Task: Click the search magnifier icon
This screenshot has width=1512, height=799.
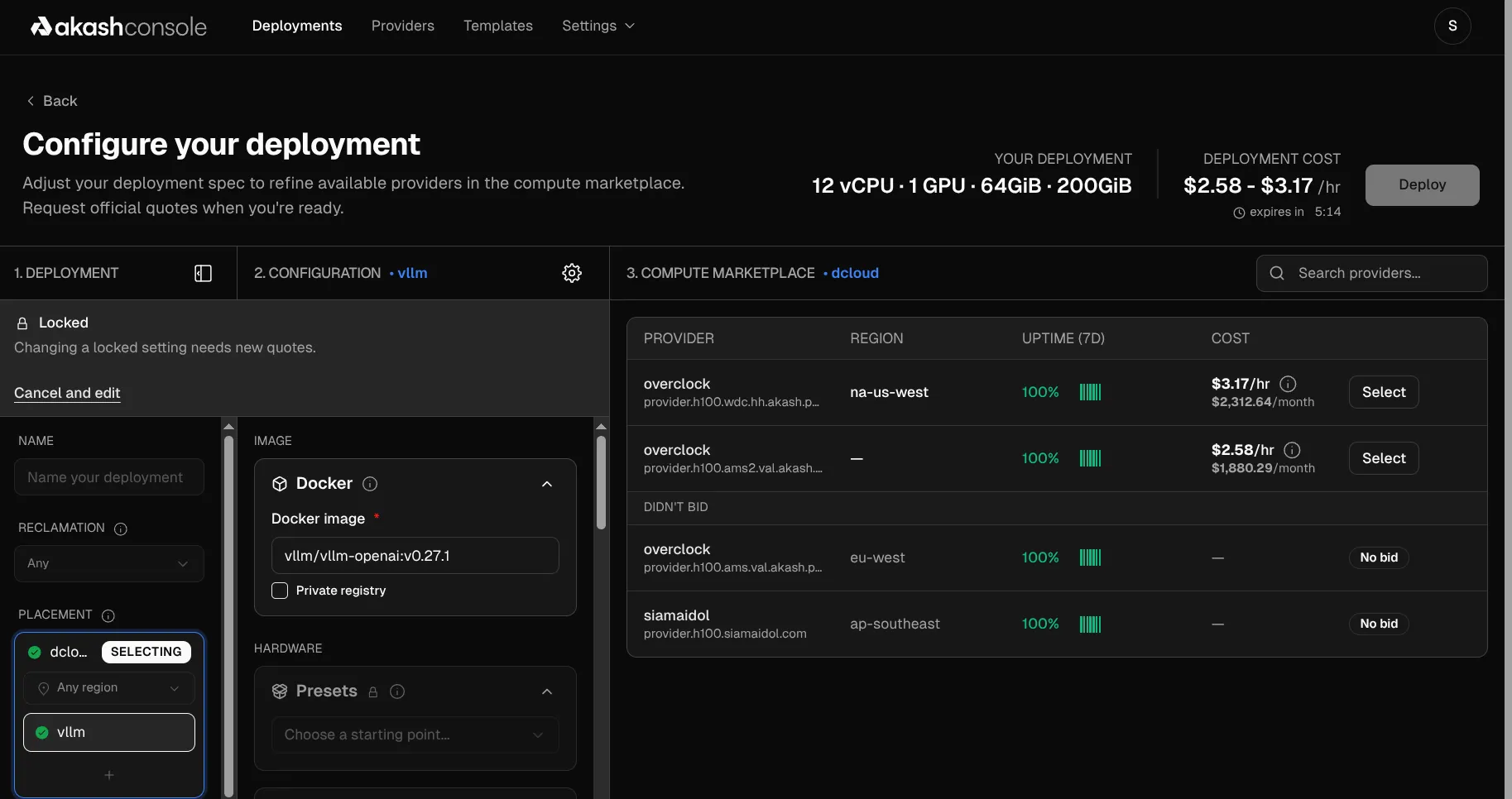Action: 1277,273
